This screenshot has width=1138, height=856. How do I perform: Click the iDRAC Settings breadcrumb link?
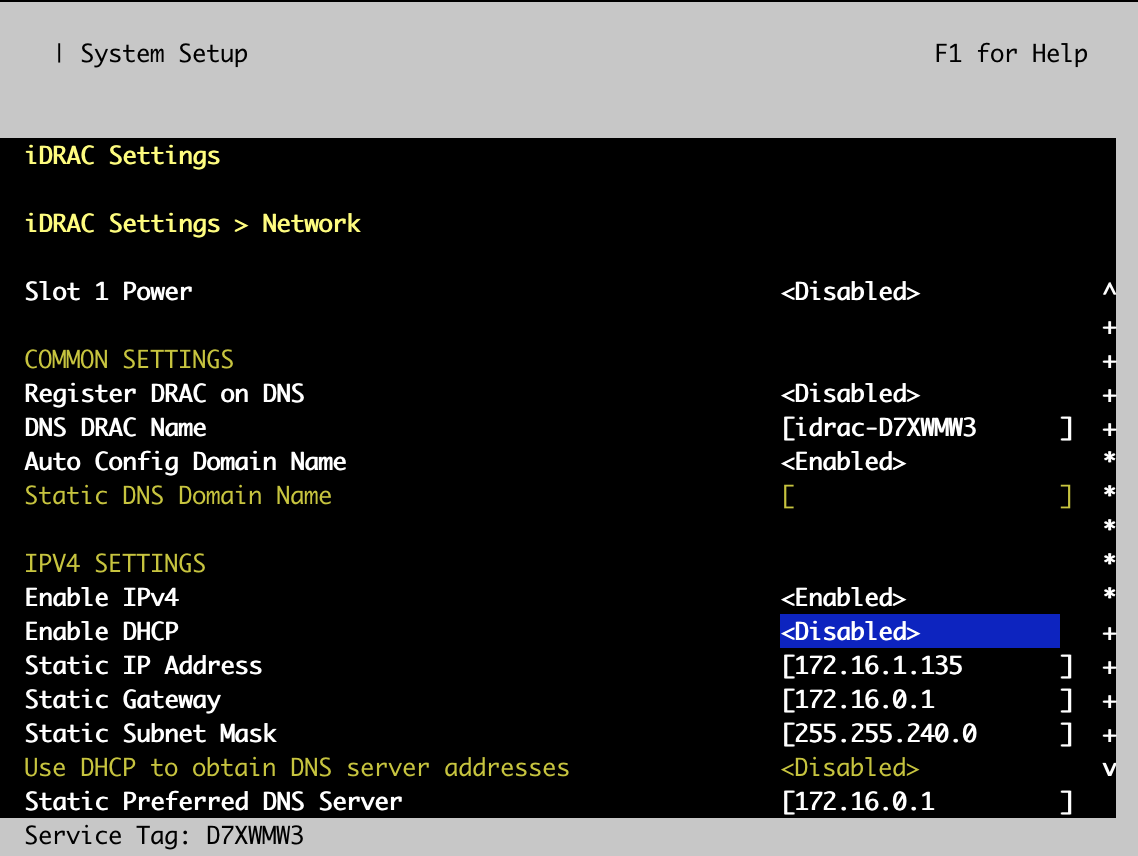(123, 223)
